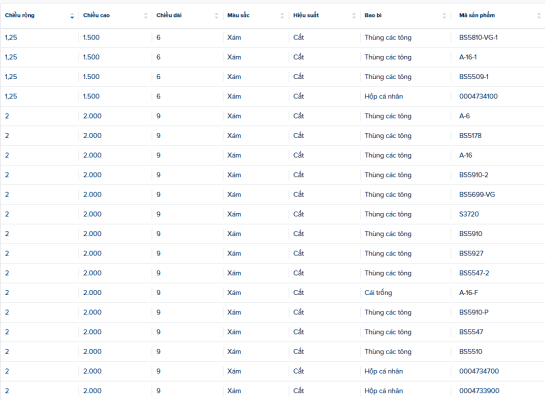Screen dimensions: 545x400
Task: Click the BS5699-VG product cell
Action: (x=477, y=195)
